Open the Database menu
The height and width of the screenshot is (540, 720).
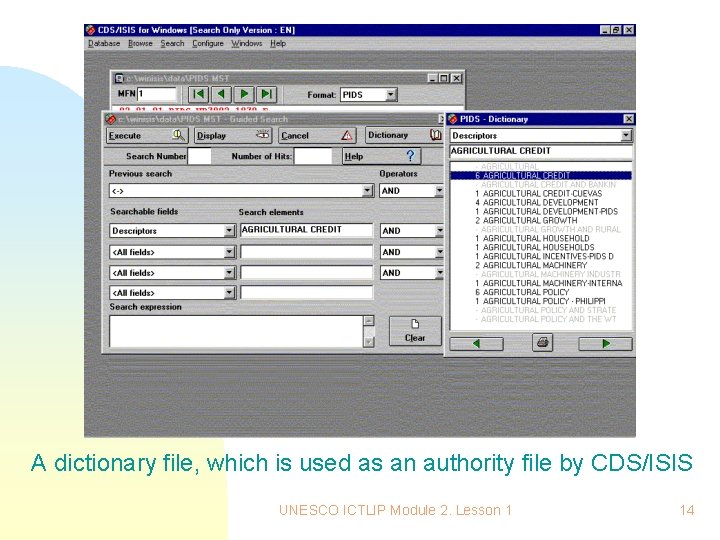pyautogui.click(x=104, y=43)
